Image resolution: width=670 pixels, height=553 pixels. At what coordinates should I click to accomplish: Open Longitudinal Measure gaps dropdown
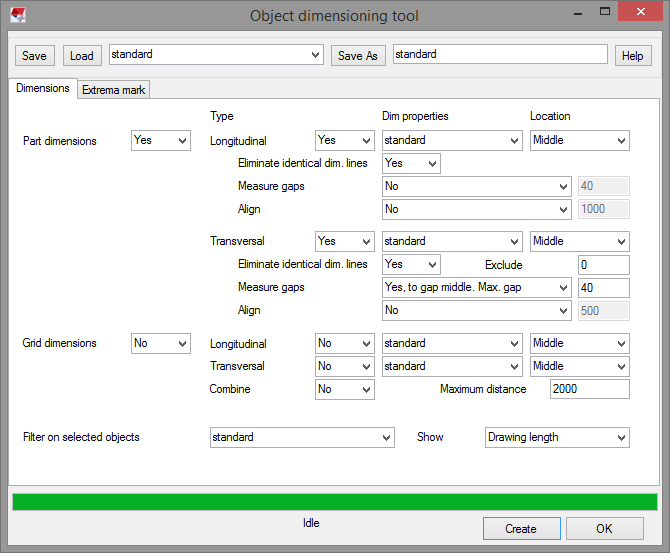point(476,187)
